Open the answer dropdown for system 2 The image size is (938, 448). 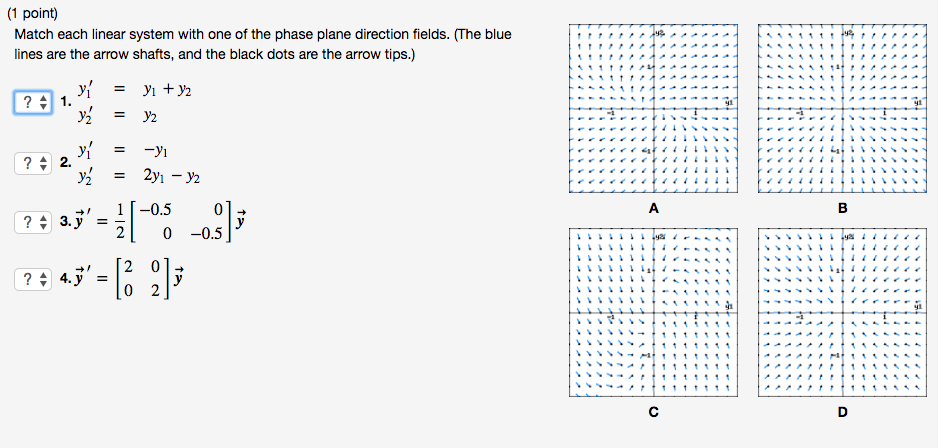coord(33,163)
